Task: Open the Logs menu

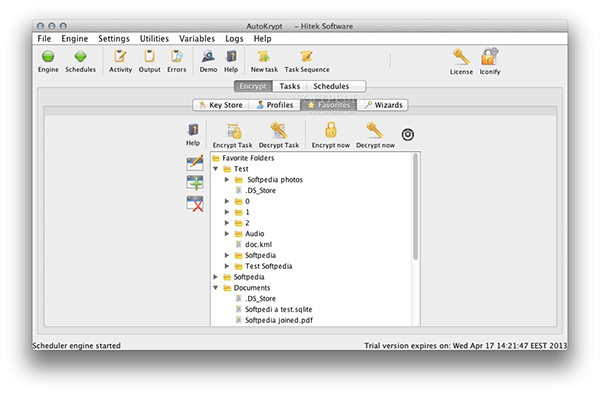Action: pos(234,39)
